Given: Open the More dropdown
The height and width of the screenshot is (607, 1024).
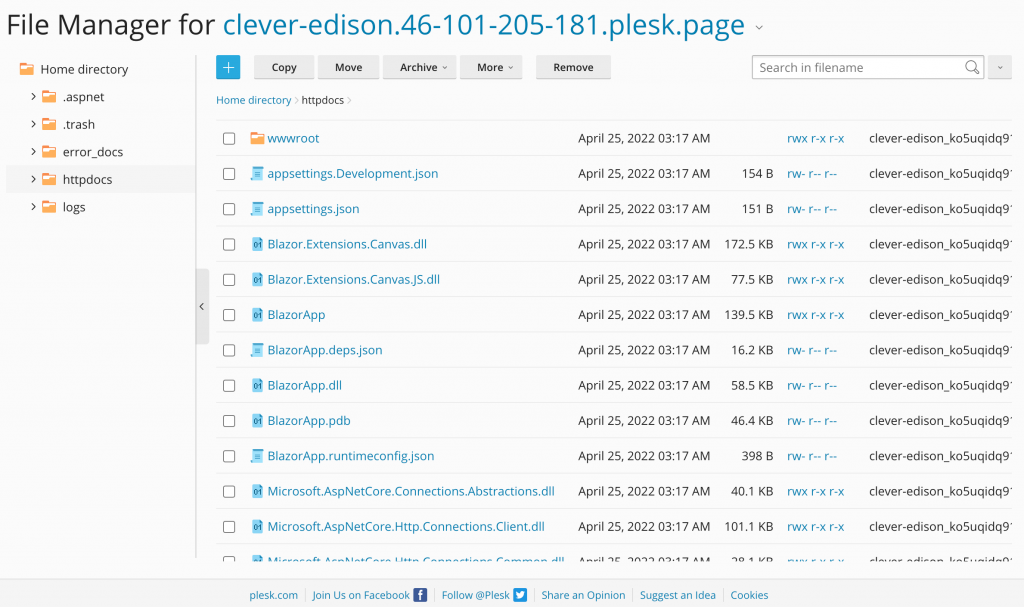Looking at the screenshot, I should tap(491, 67).
